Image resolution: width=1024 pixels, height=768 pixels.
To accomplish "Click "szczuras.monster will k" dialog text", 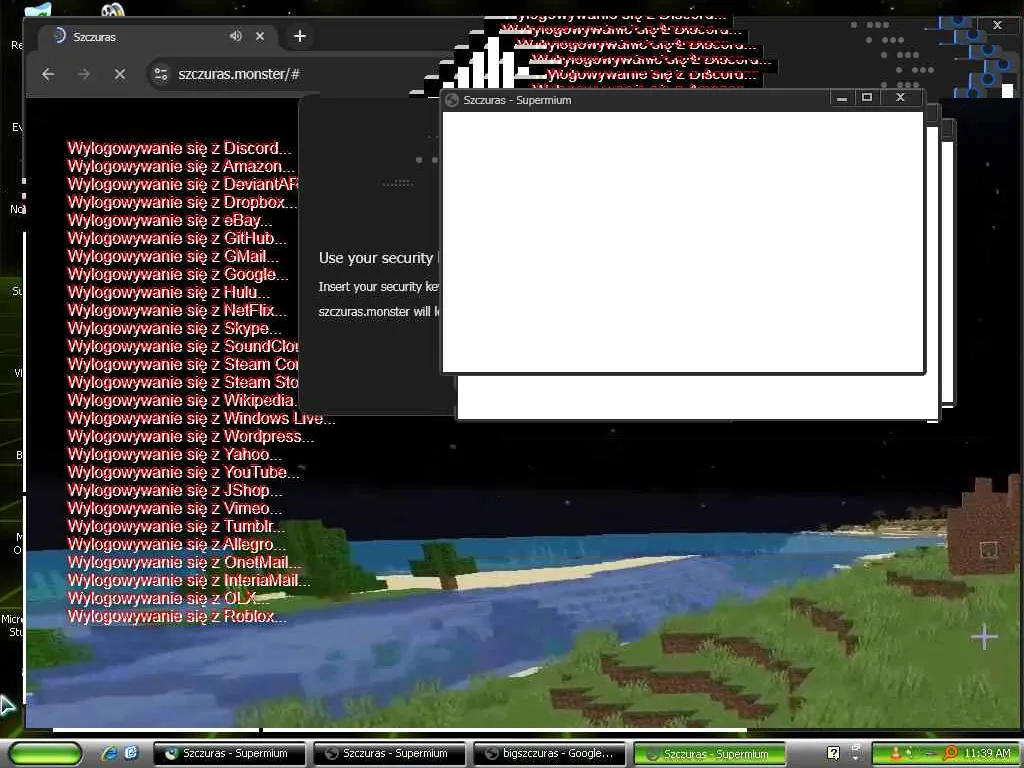I will pyautogui.click(x=379, y=312).
